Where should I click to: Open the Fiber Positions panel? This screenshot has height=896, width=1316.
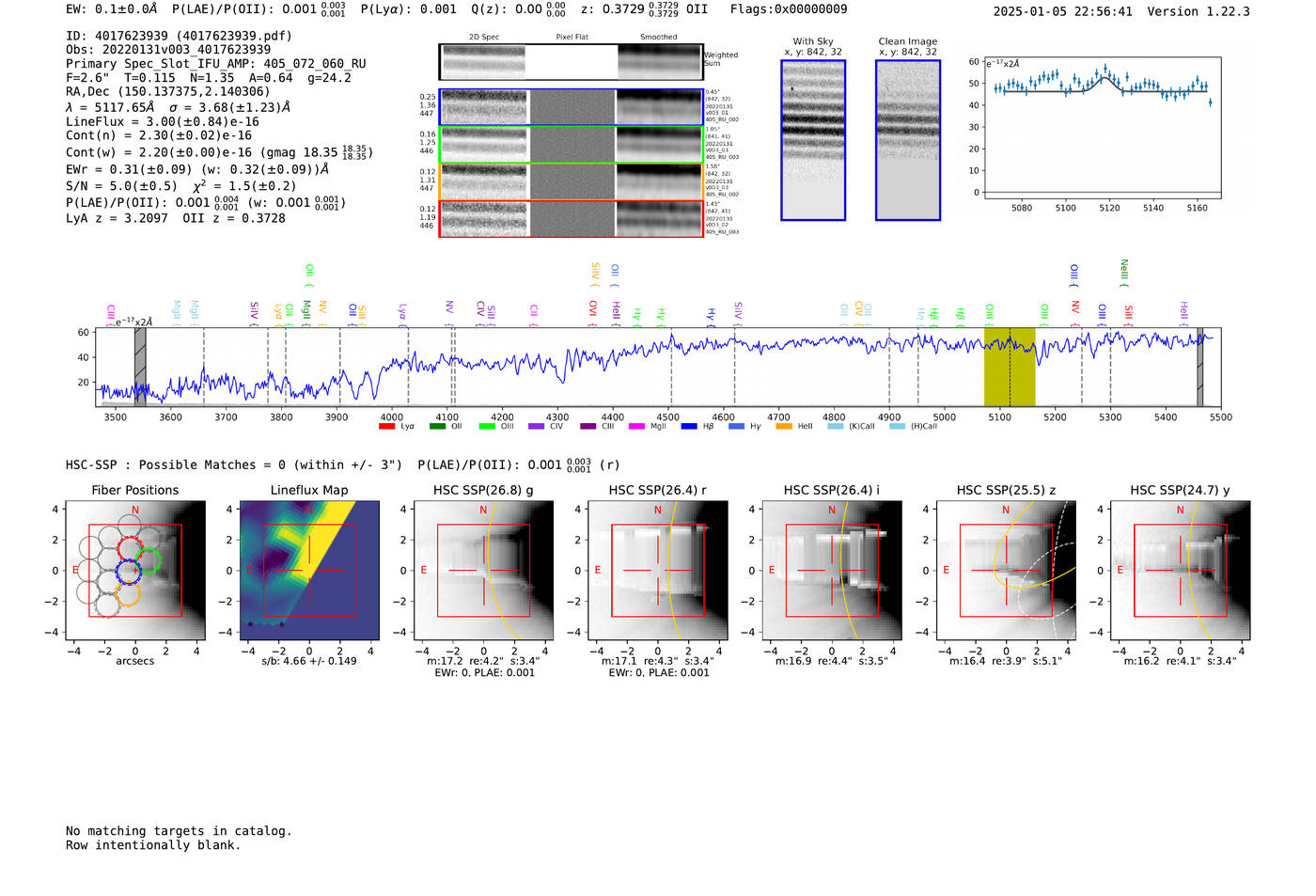pos(135,571)
